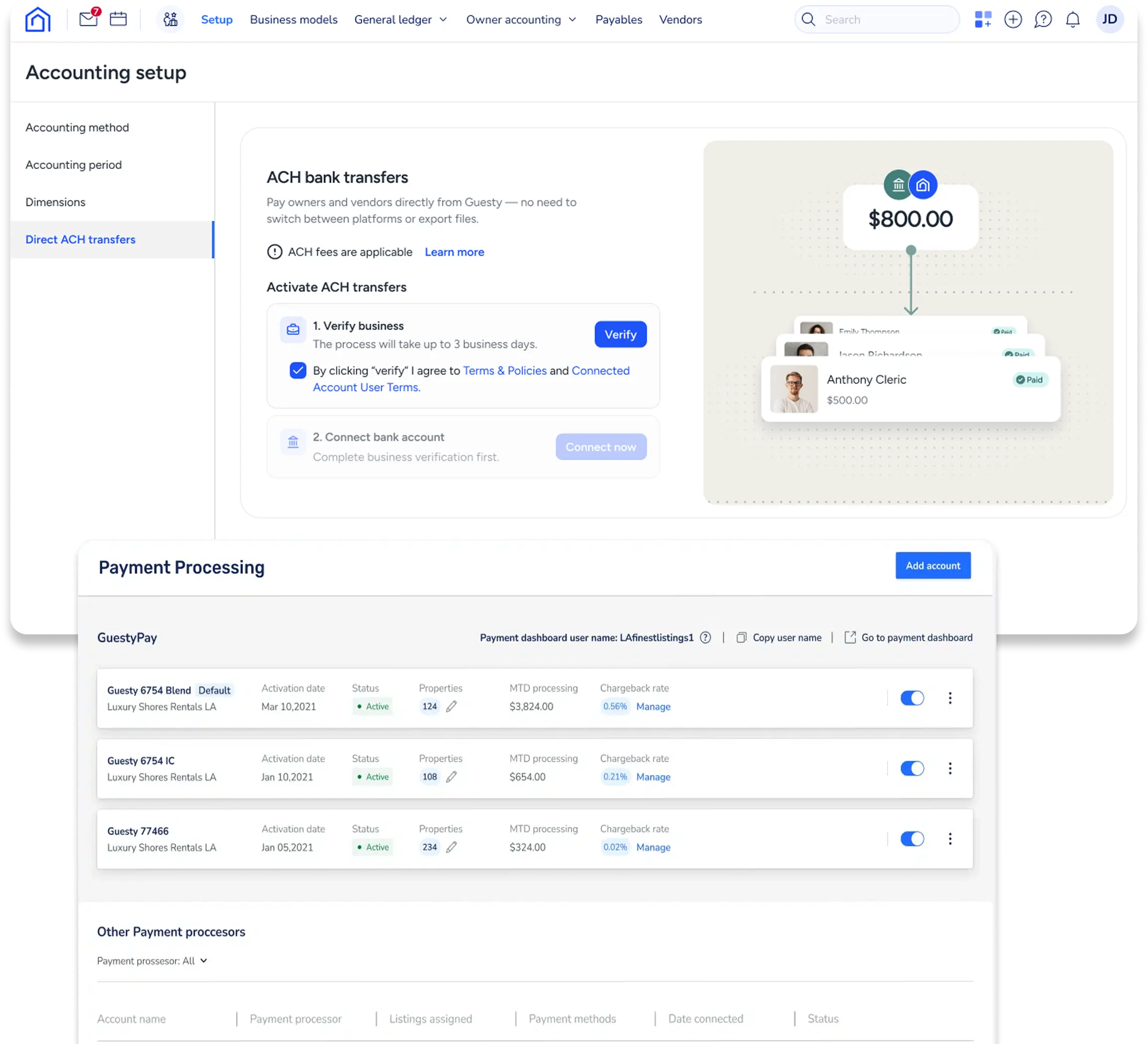The image size is (1148, 1044).
Task: Click Manage for 0.02% chargeback rate
Action: click(653, 847)
